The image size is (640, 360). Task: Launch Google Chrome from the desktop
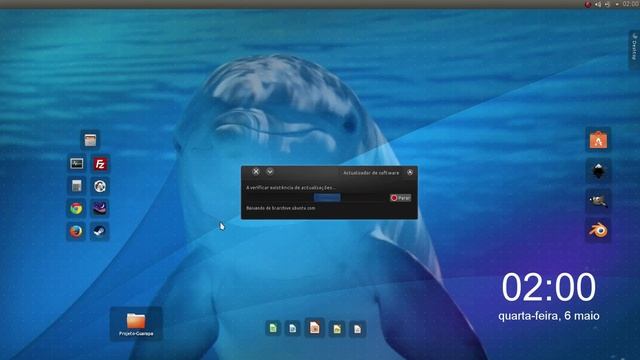76,209
